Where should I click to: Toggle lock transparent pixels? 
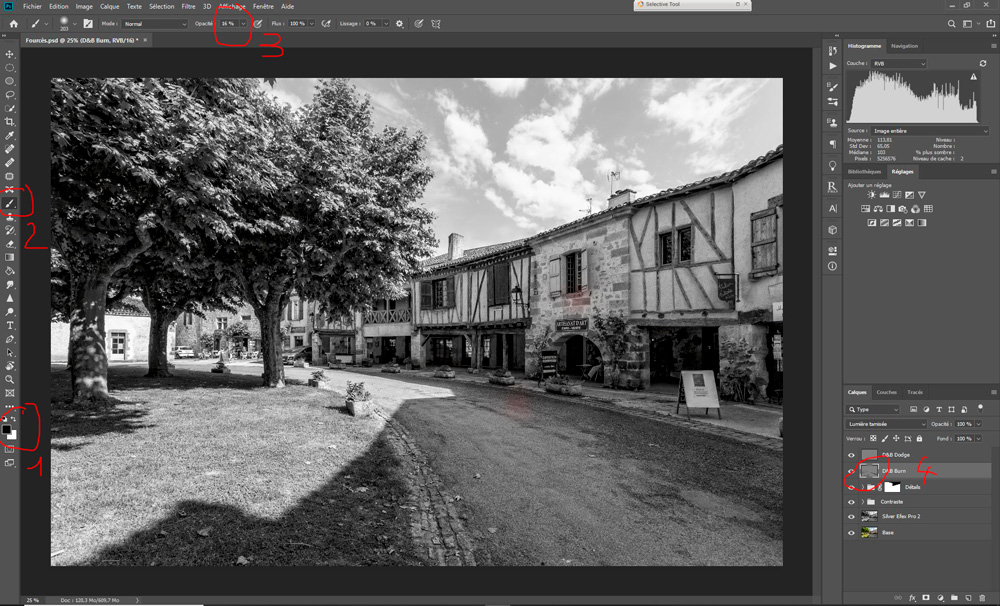coord(873,438)
